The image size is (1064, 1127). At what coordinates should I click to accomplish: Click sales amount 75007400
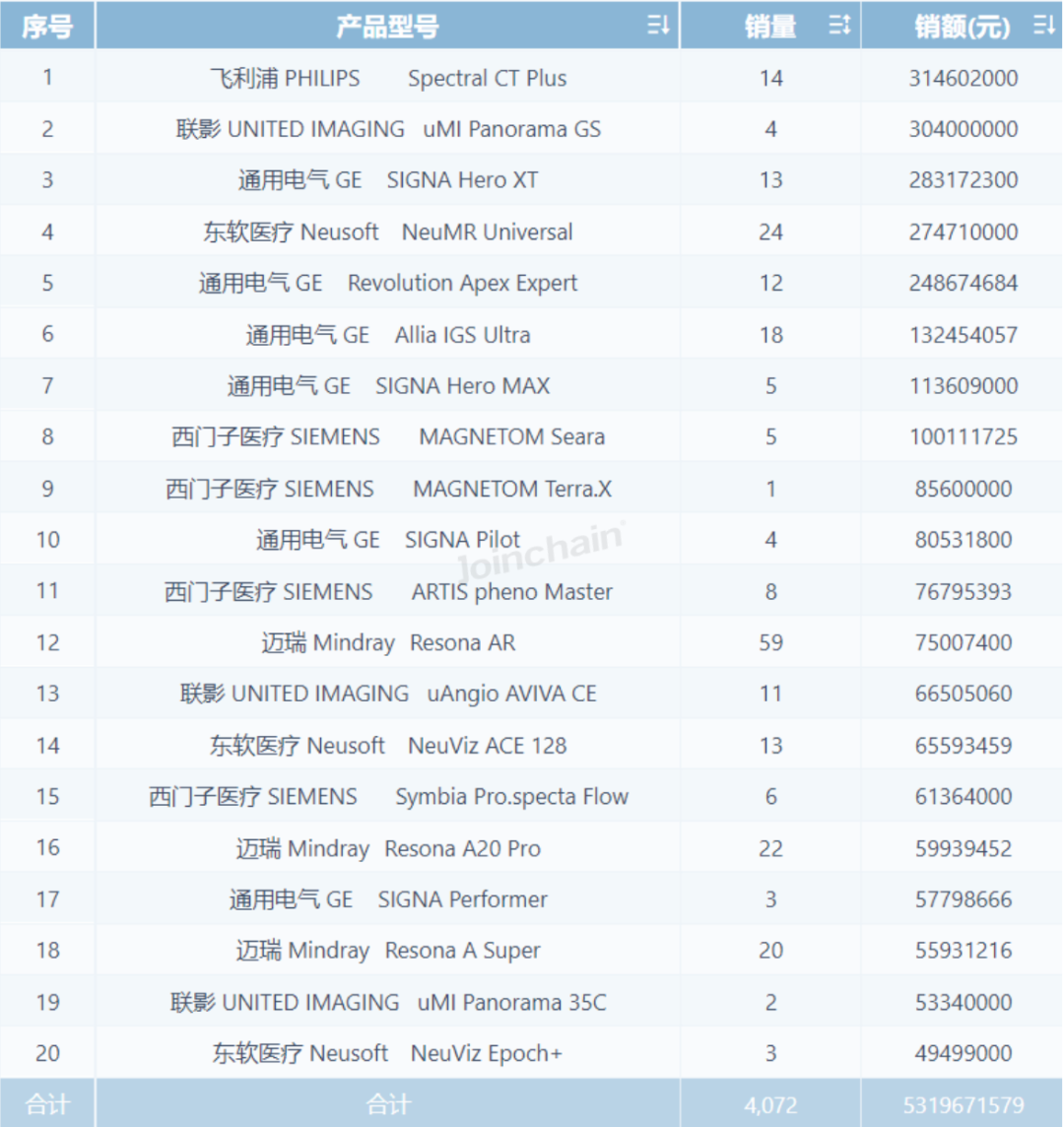(964, 642)
